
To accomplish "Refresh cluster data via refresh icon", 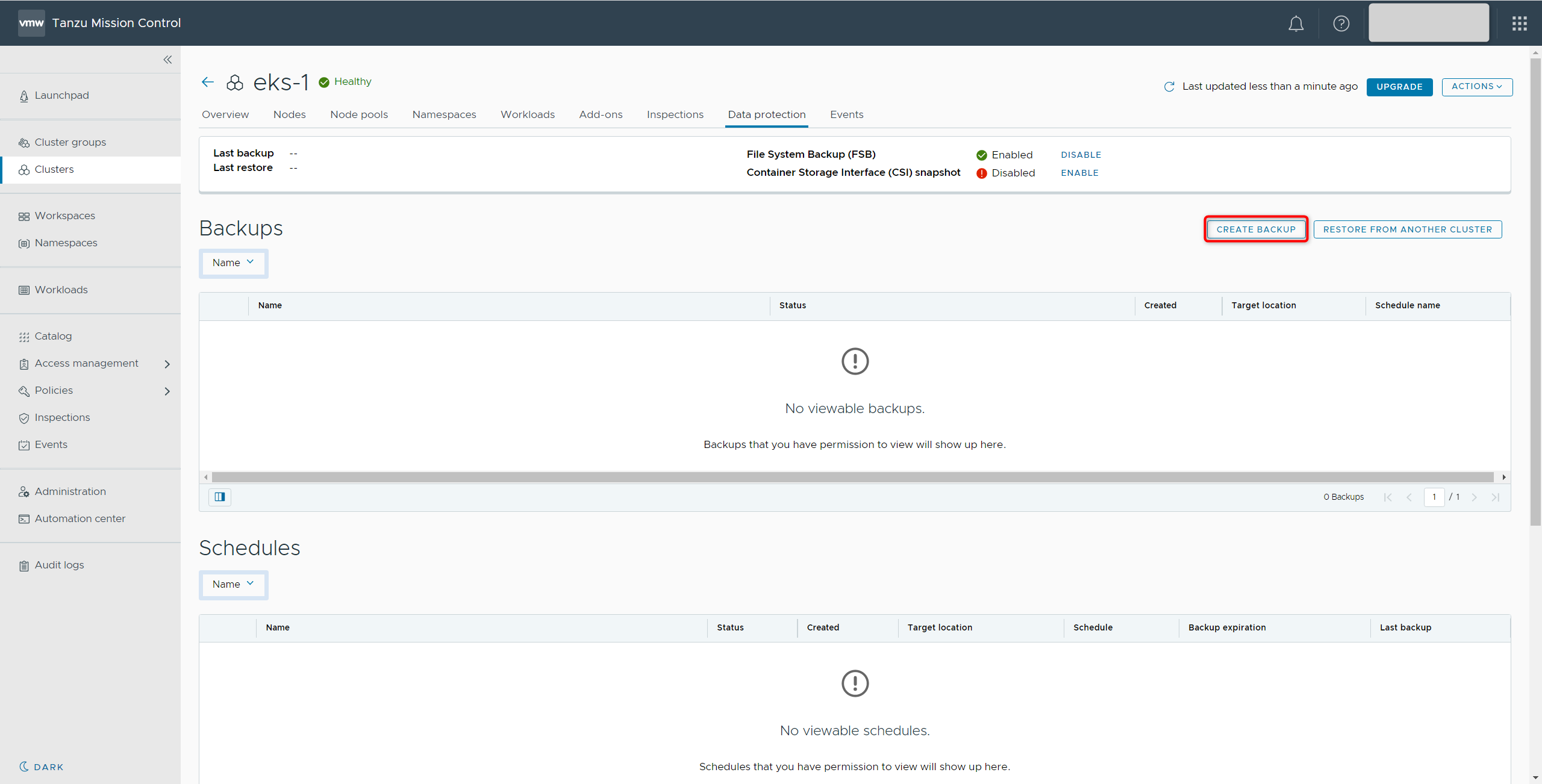I will coord(1169,87).
